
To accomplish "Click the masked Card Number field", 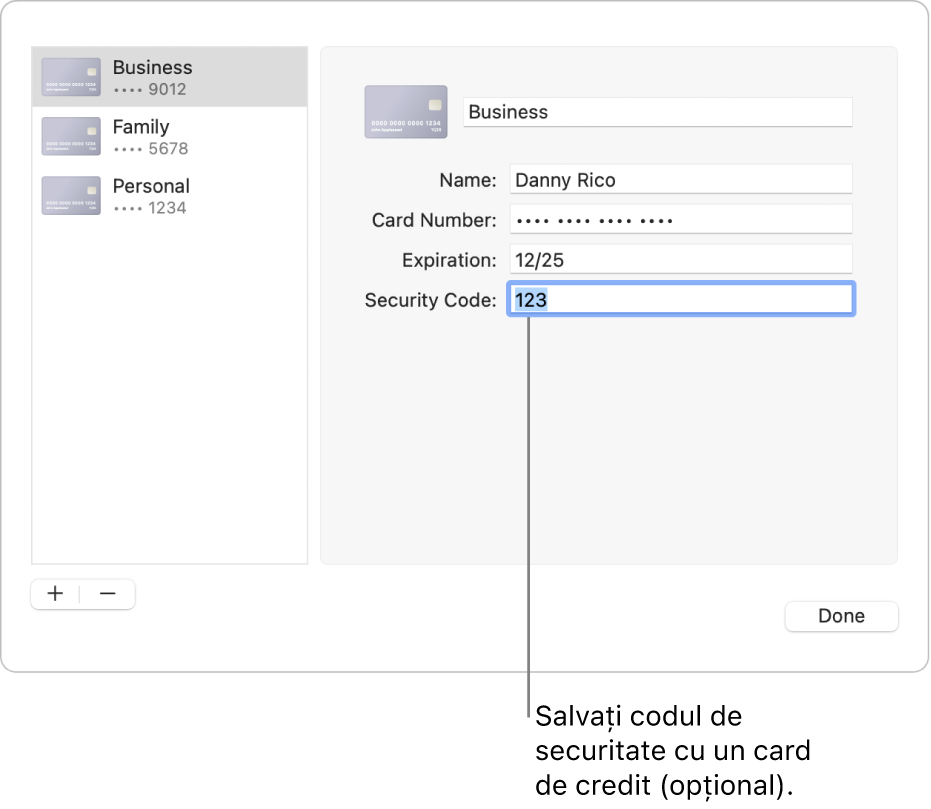I will pyautogui.click(x=681, y=219).
